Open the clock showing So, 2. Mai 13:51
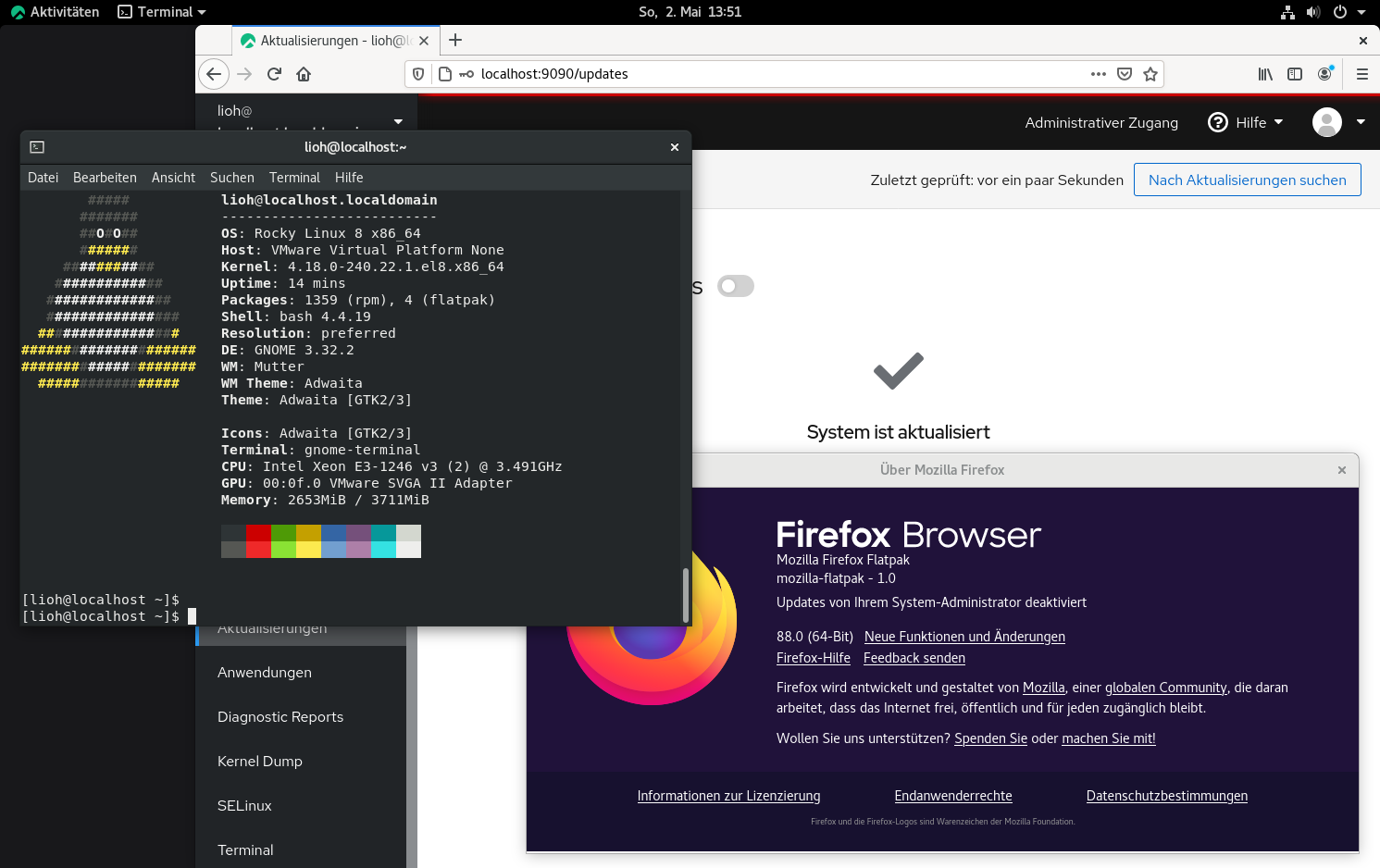Viewport: 1380px width, 868px height. pyautogui.click(x=690, y=12)
